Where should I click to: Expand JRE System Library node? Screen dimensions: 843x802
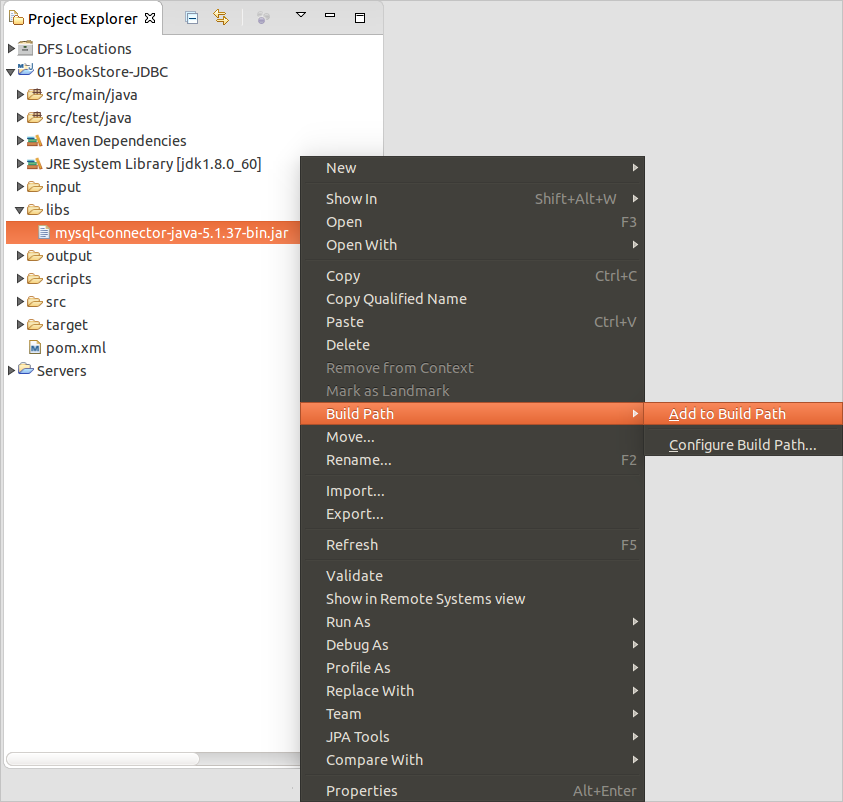coord(20,163)
